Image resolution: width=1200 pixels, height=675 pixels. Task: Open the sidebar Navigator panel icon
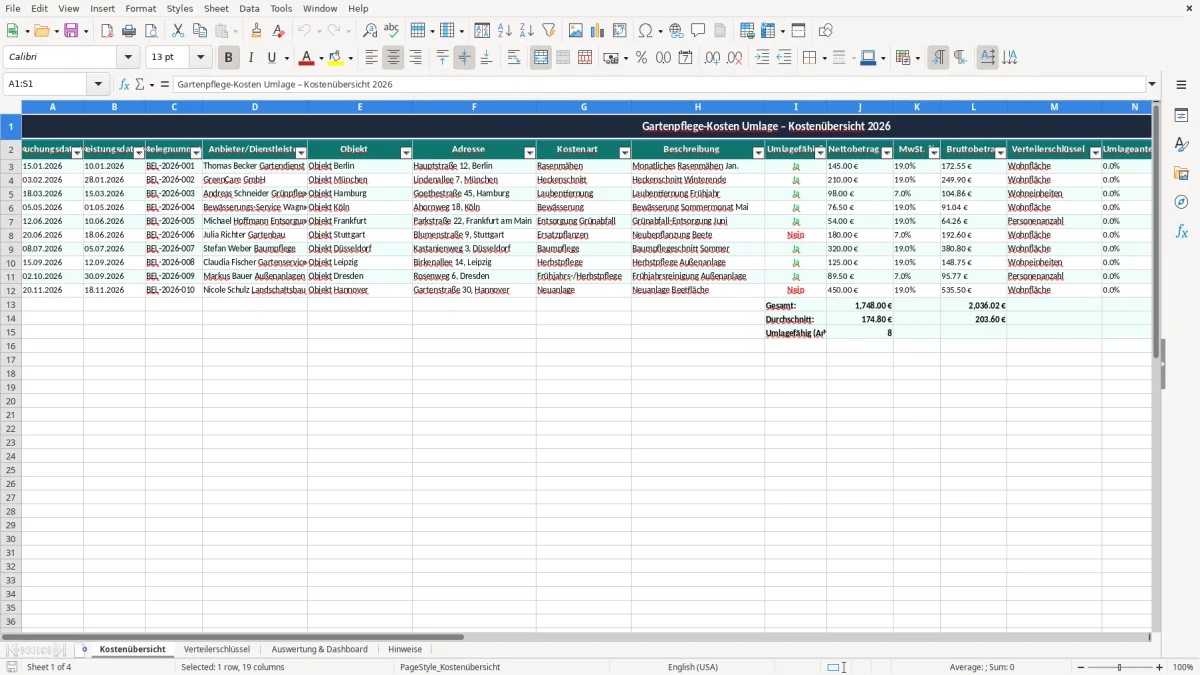[x=1181, y=202]
